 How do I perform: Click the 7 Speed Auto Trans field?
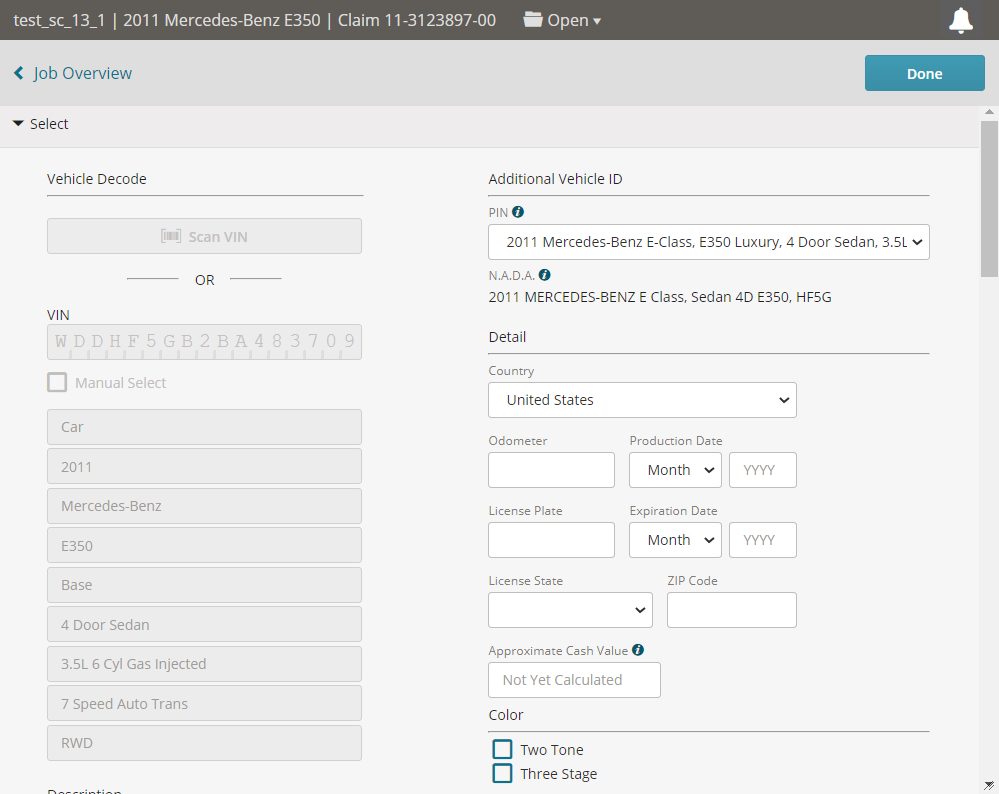pyautogui.click(x=205, y=704)
